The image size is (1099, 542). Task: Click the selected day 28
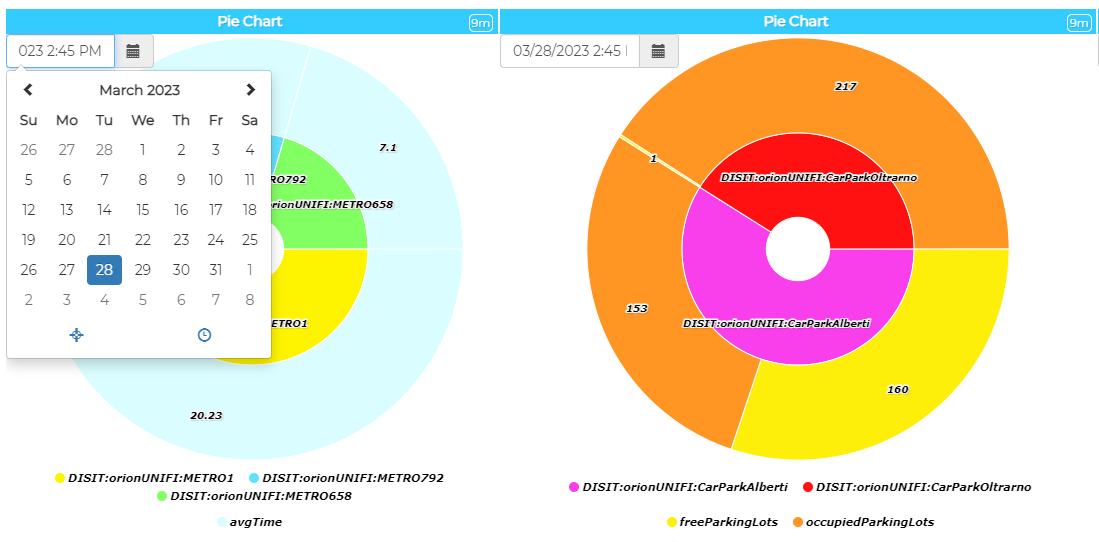click(x=104, y=270)
